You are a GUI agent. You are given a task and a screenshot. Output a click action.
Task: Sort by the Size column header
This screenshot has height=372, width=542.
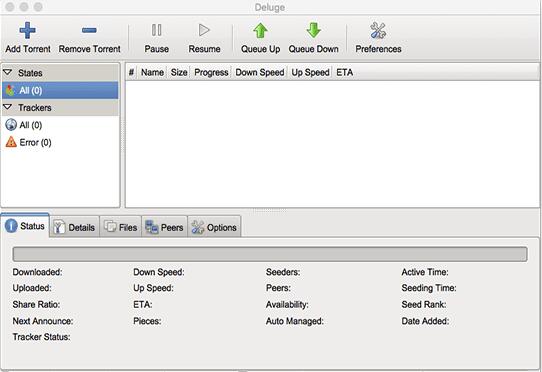tap(179, 72)
